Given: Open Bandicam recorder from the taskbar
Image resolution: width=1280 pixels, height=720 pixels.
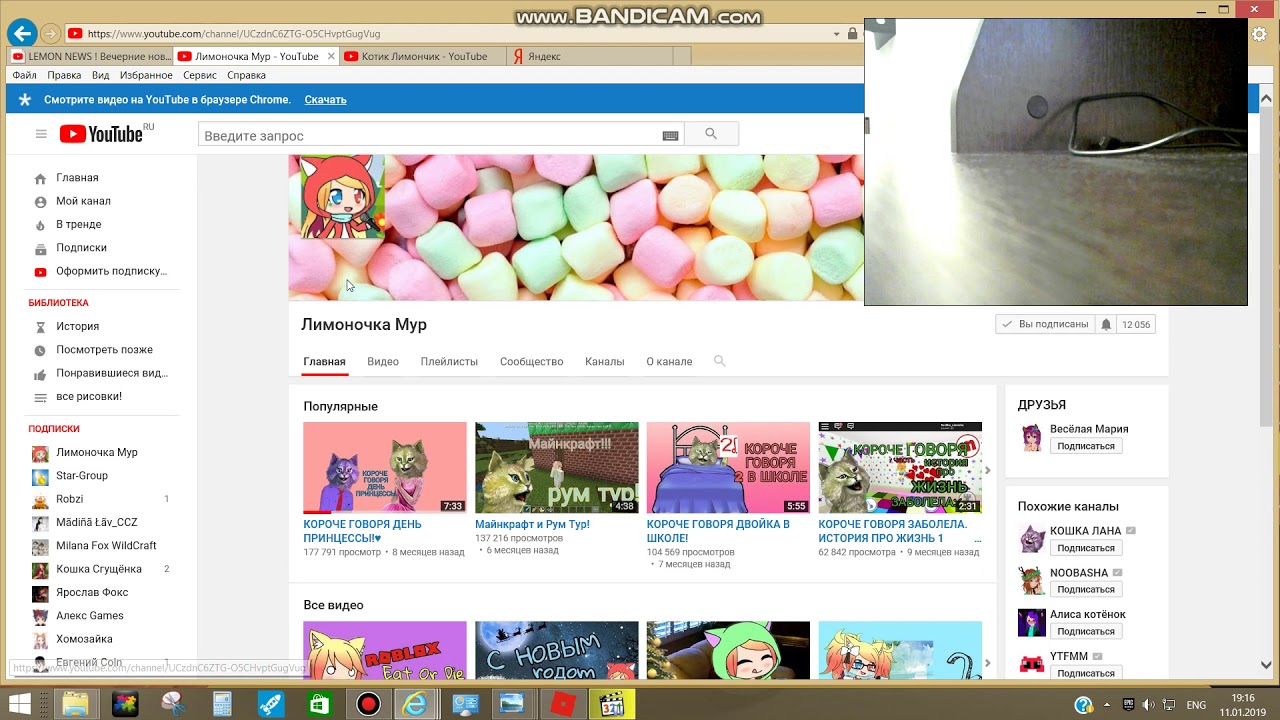Looking at the screenshot, I should (x=368, y=705).
